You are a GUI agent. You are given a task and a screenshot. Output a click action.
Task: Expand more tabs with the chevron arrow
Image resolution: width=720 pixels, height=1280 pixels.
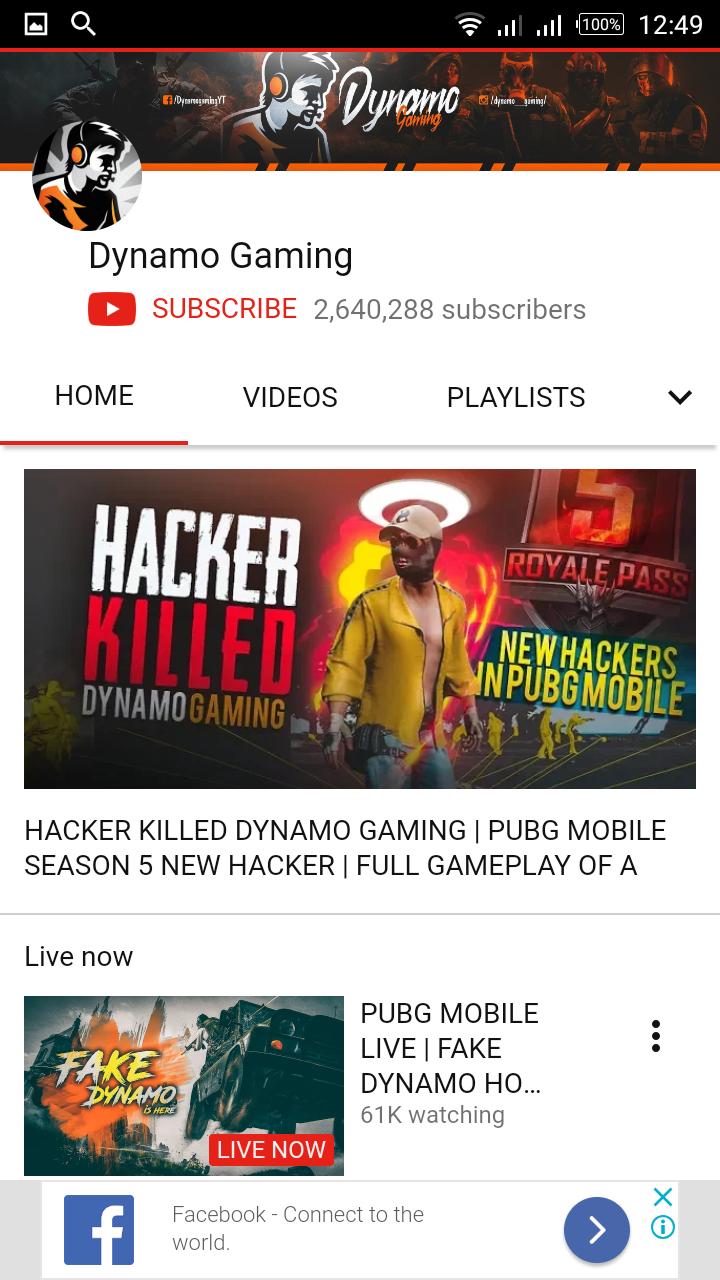pyautogui.click(x=680, y=397)
